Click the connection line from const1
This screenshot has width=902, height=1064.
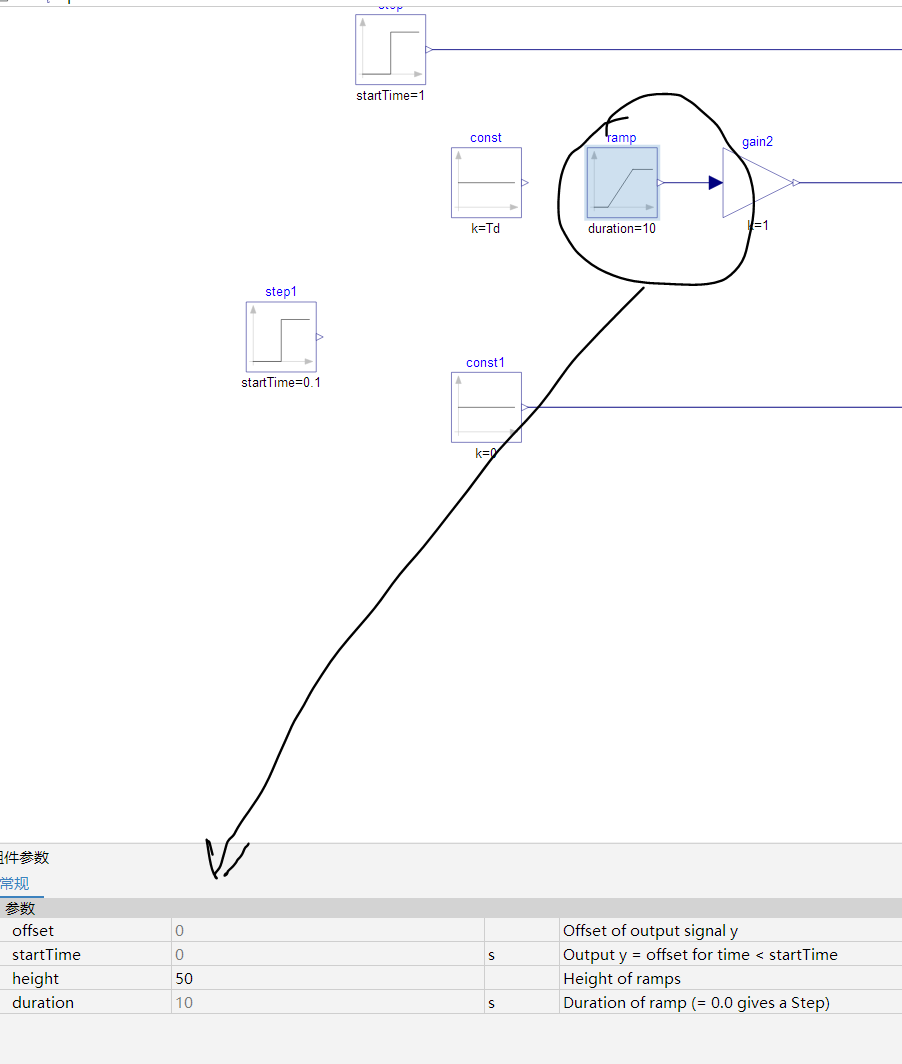click(x=713, y=407)
